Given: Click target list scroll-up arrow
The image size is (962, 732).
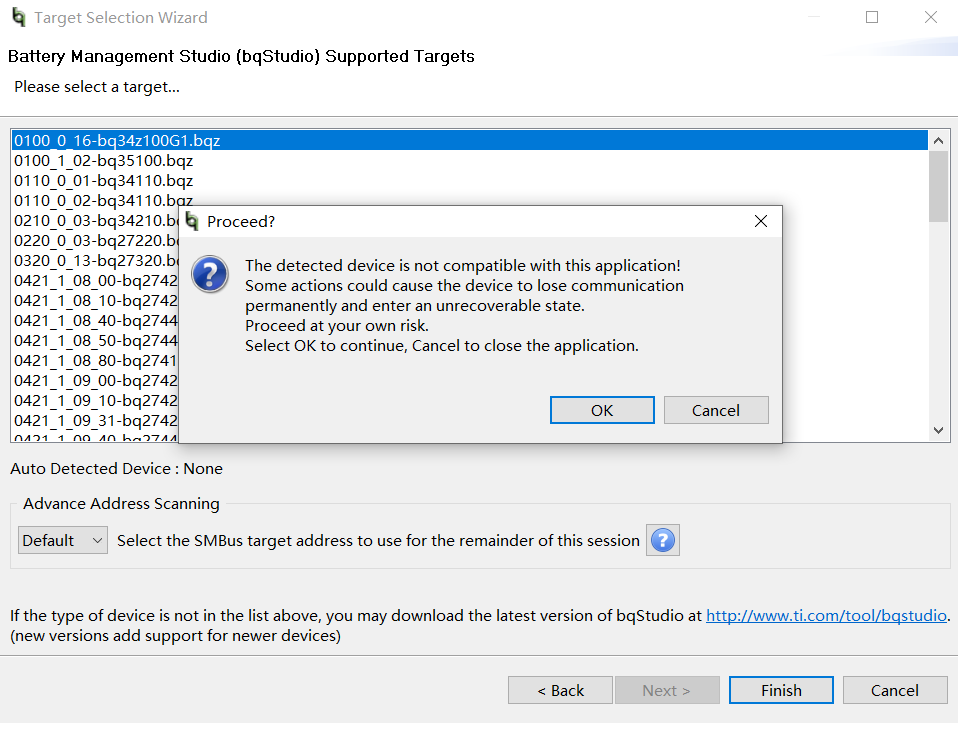Looking at the screenshot, I should point(938,141).
